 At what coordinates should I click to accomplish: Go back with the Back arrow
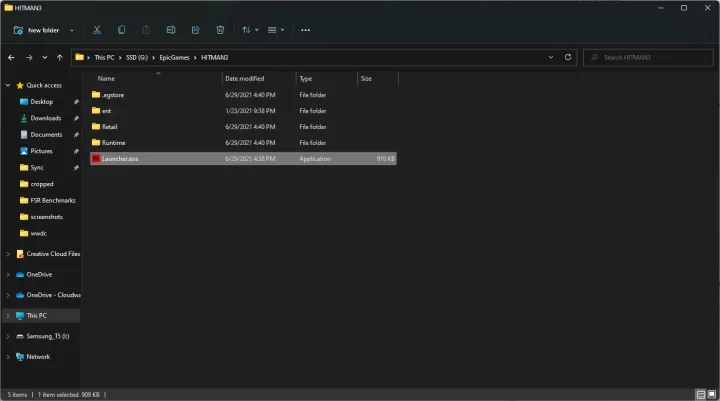pos(11,57)
